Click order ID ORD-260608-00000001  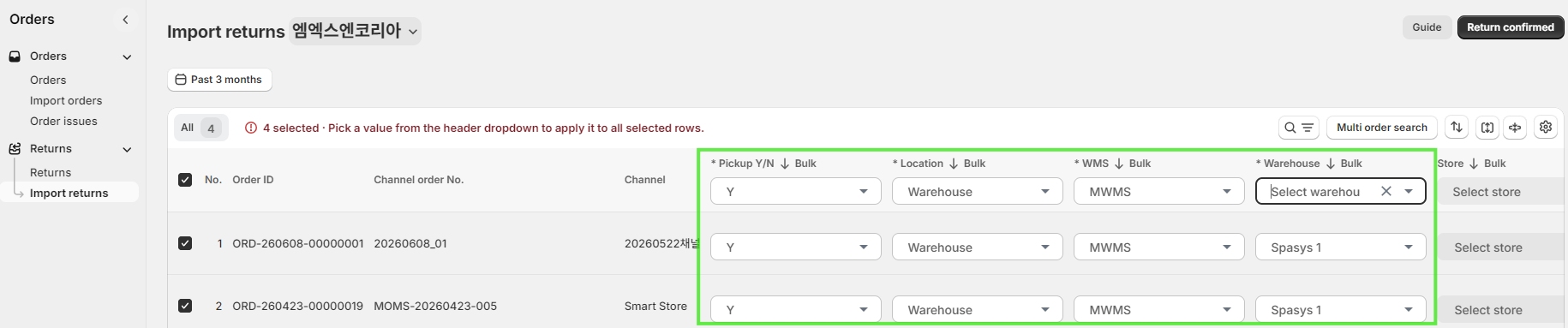coord(298,243)
